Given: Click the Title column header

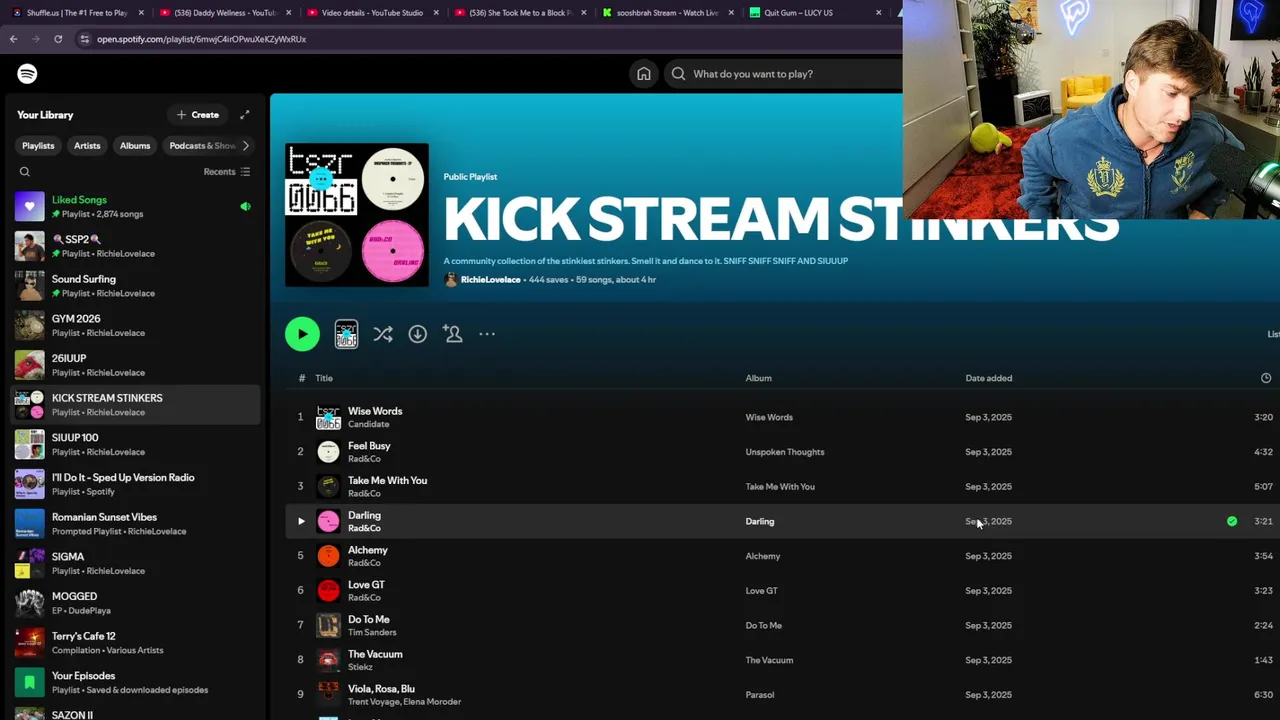Looking at the screenshot, I should pyautogui.click(x=324, y=378).
